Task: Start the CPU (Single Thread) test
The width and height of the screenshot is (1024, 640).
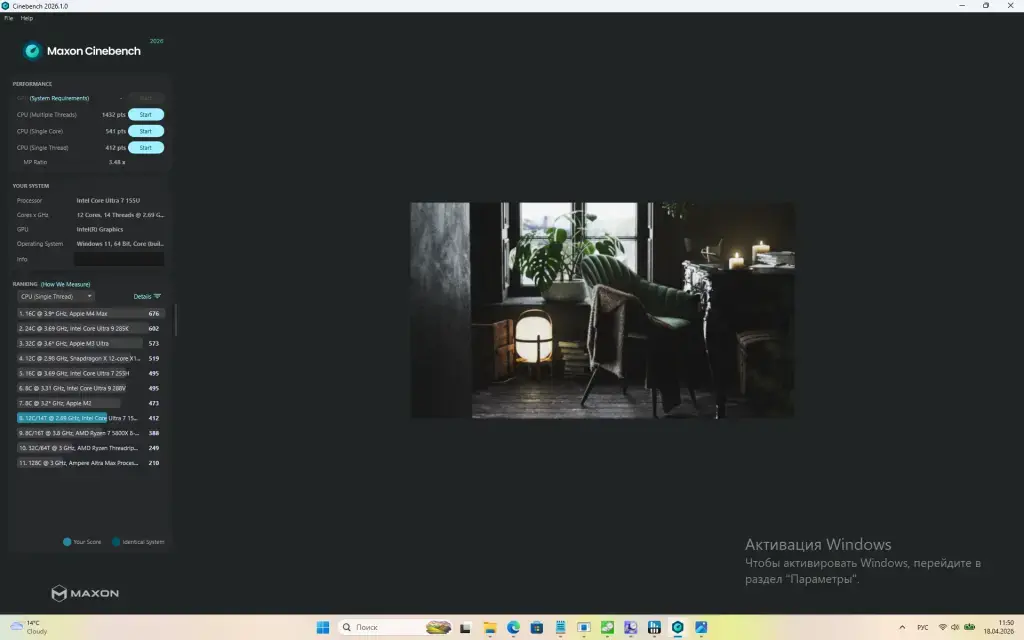Action: pyautogui.click(x=145, y=147)
